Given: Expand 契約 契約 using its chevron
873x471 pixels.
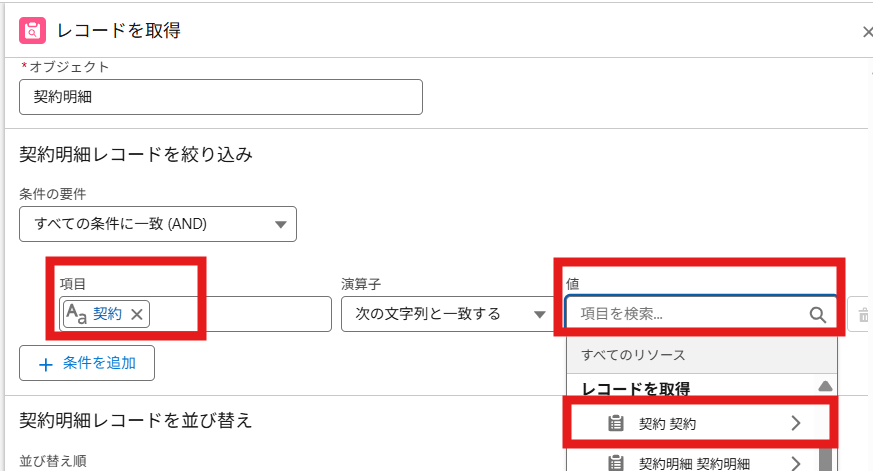Looking at the screenshot, I should tap(795, 423).
